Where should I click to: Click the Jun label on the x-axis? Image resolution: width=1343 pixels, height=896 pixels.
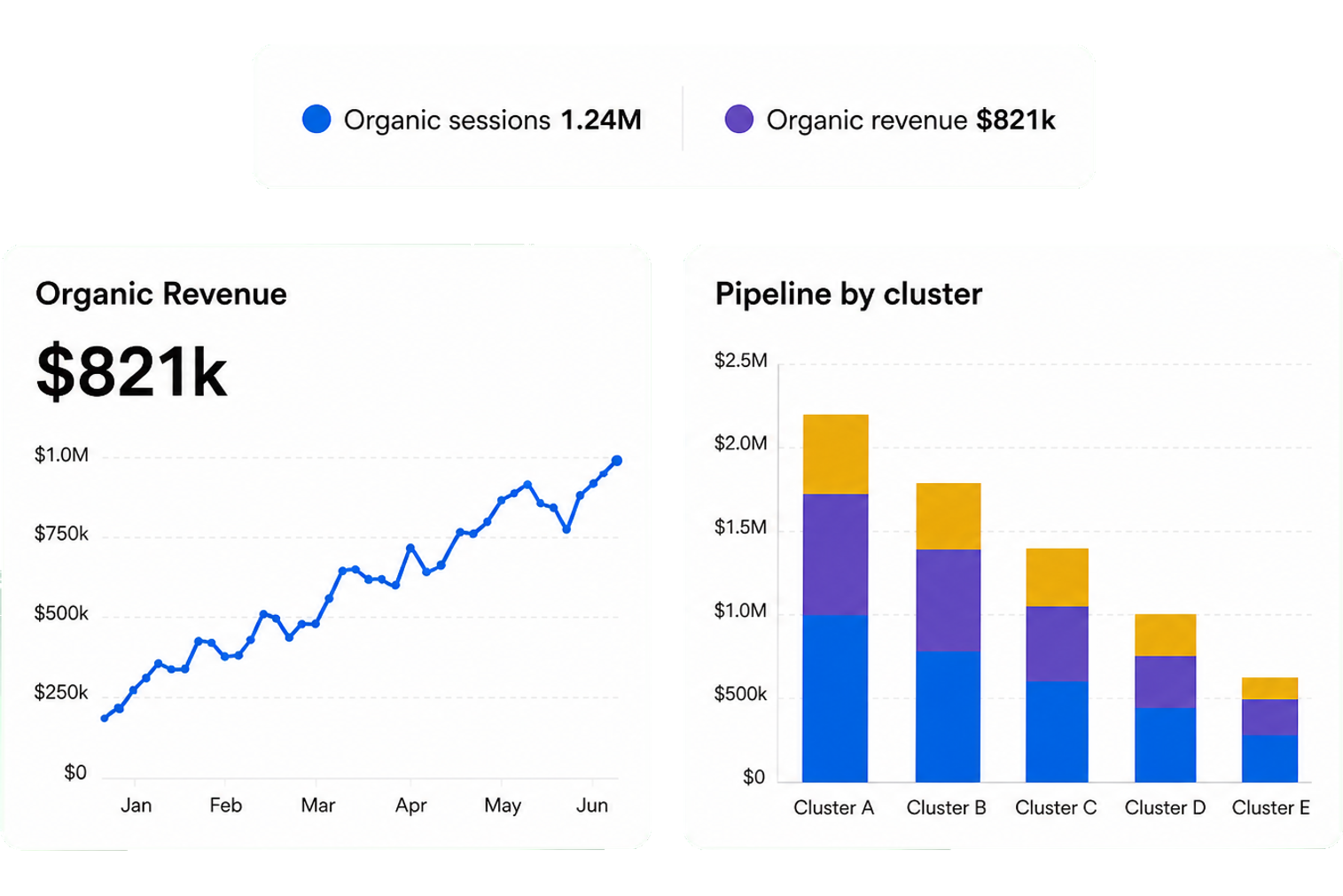click(592, 805)
